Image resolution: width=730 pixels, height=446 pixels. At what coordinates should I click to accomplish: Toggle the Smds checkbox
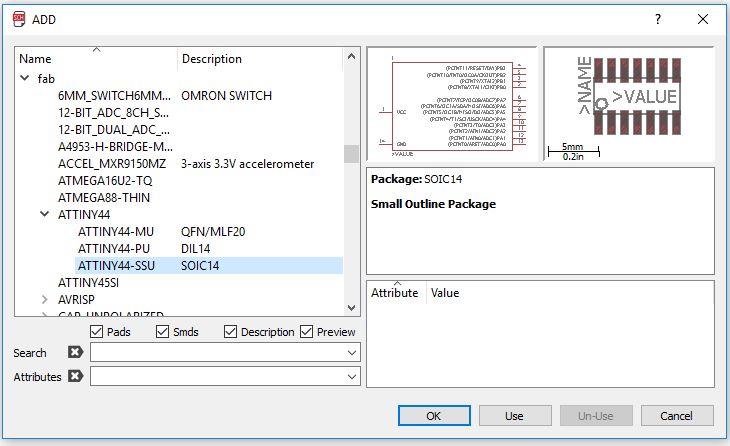162,331
